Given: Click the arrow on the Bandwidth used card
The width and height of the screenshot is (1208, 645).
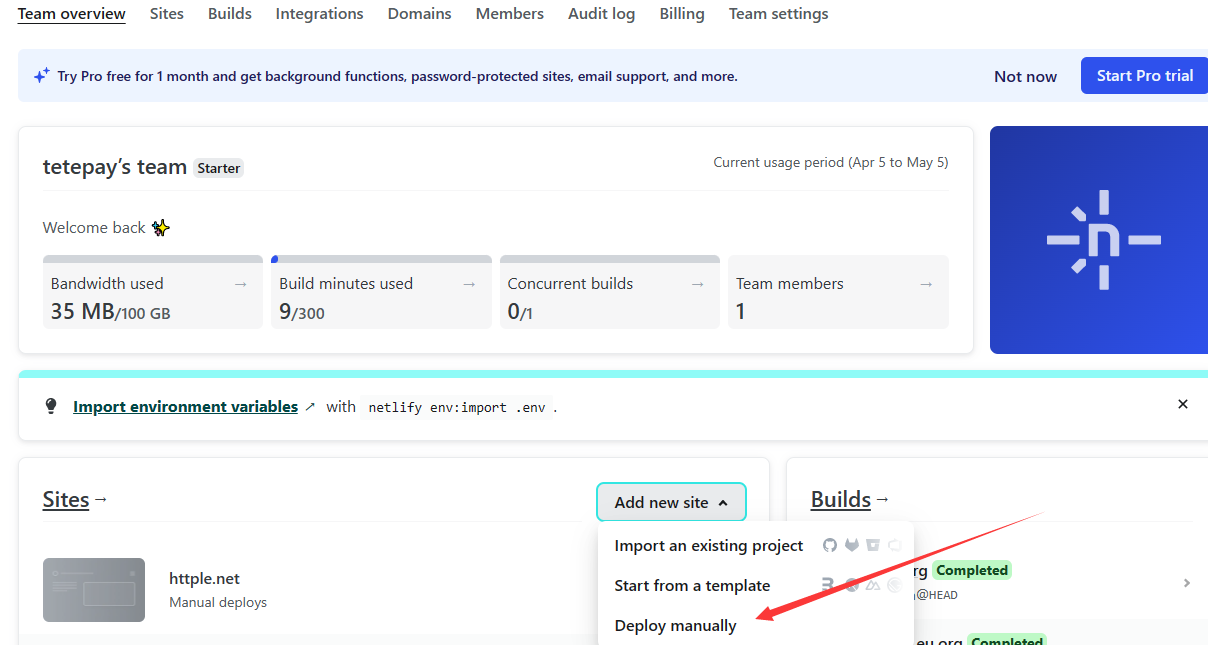Looking at the screenshot, I should [x=240, y=284].
